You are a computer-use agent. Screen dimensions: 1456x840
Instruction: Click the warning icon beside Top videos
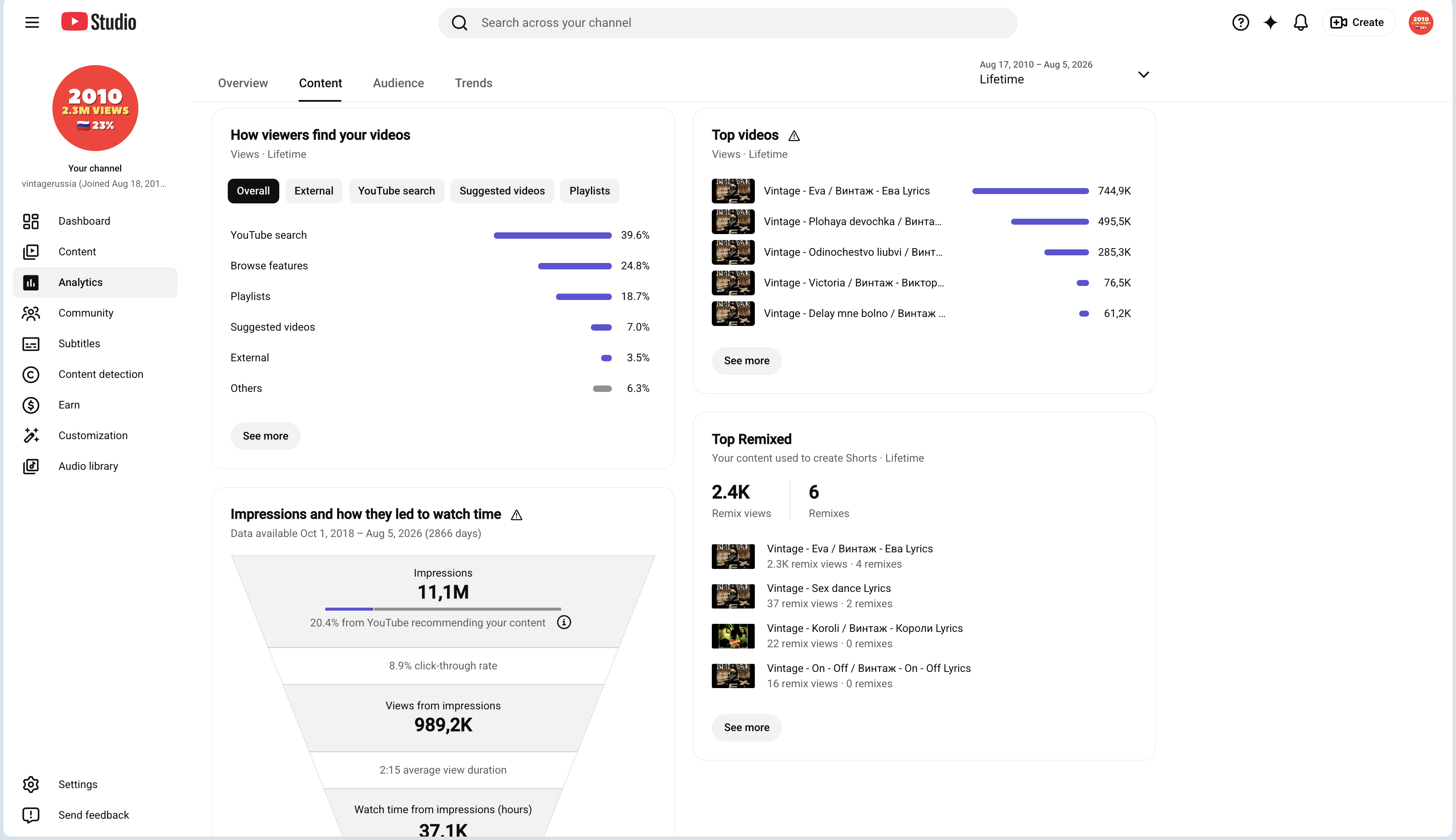coord(794,136)
